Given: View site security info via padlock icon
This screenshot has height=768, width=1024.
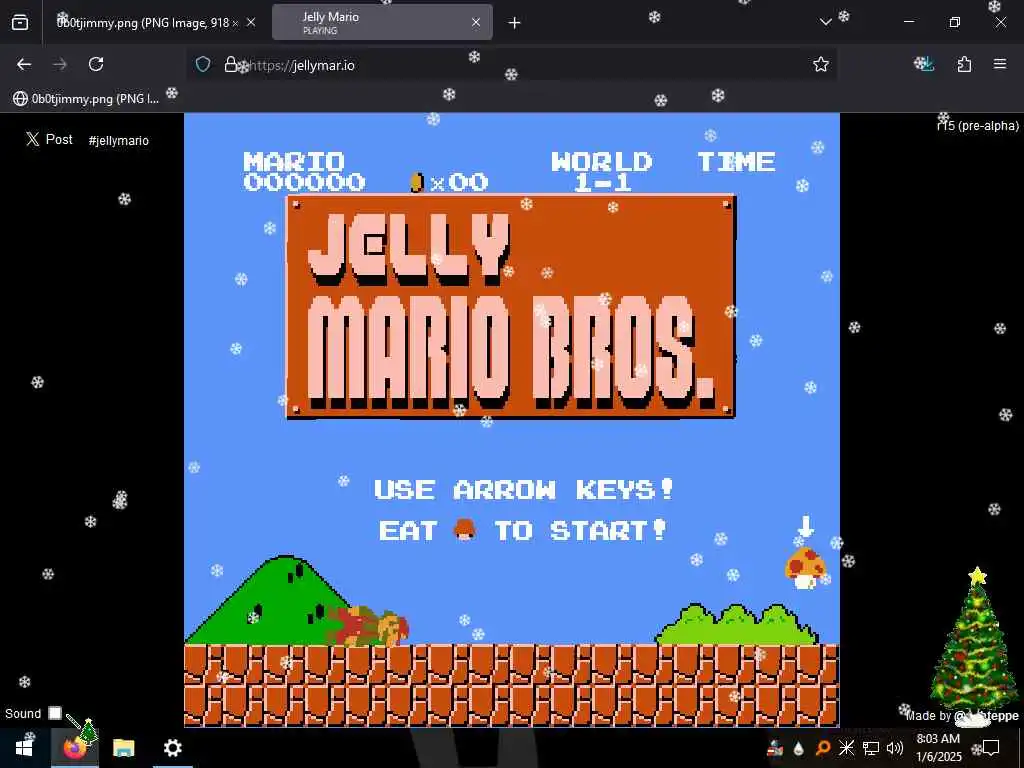Looking at the screenshot, I should (231, 65).
